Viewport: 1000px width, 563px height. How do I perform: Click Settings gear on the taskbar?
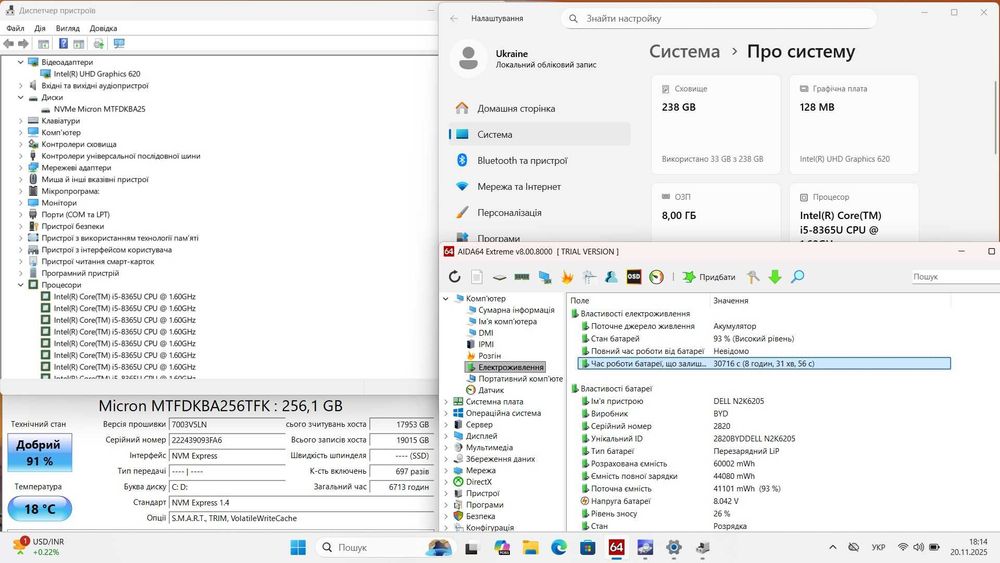pos(673,547)
